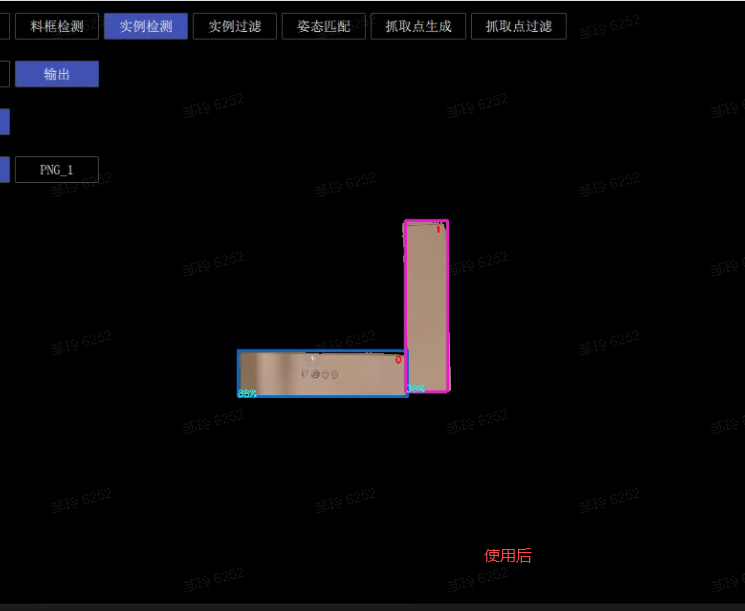Click the cut-off tab left of 料框检测
Viewport: 745px width, 611px height.
click(4, 26)
